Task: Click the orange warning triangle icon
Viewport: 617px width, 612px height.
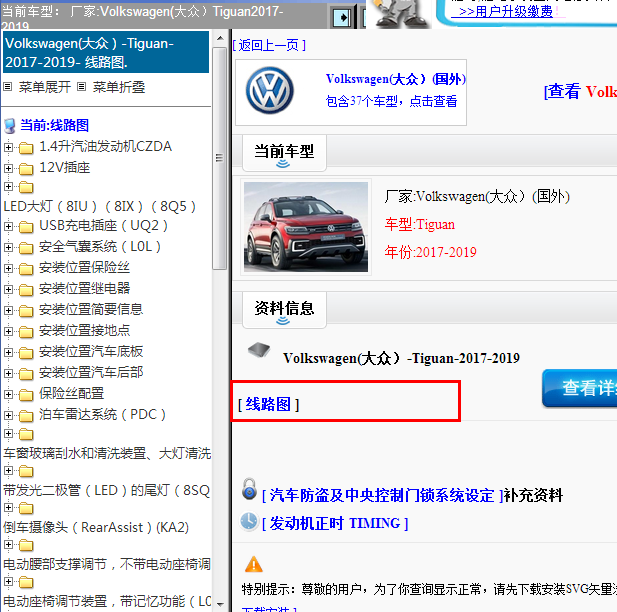Action: point(254,564)
